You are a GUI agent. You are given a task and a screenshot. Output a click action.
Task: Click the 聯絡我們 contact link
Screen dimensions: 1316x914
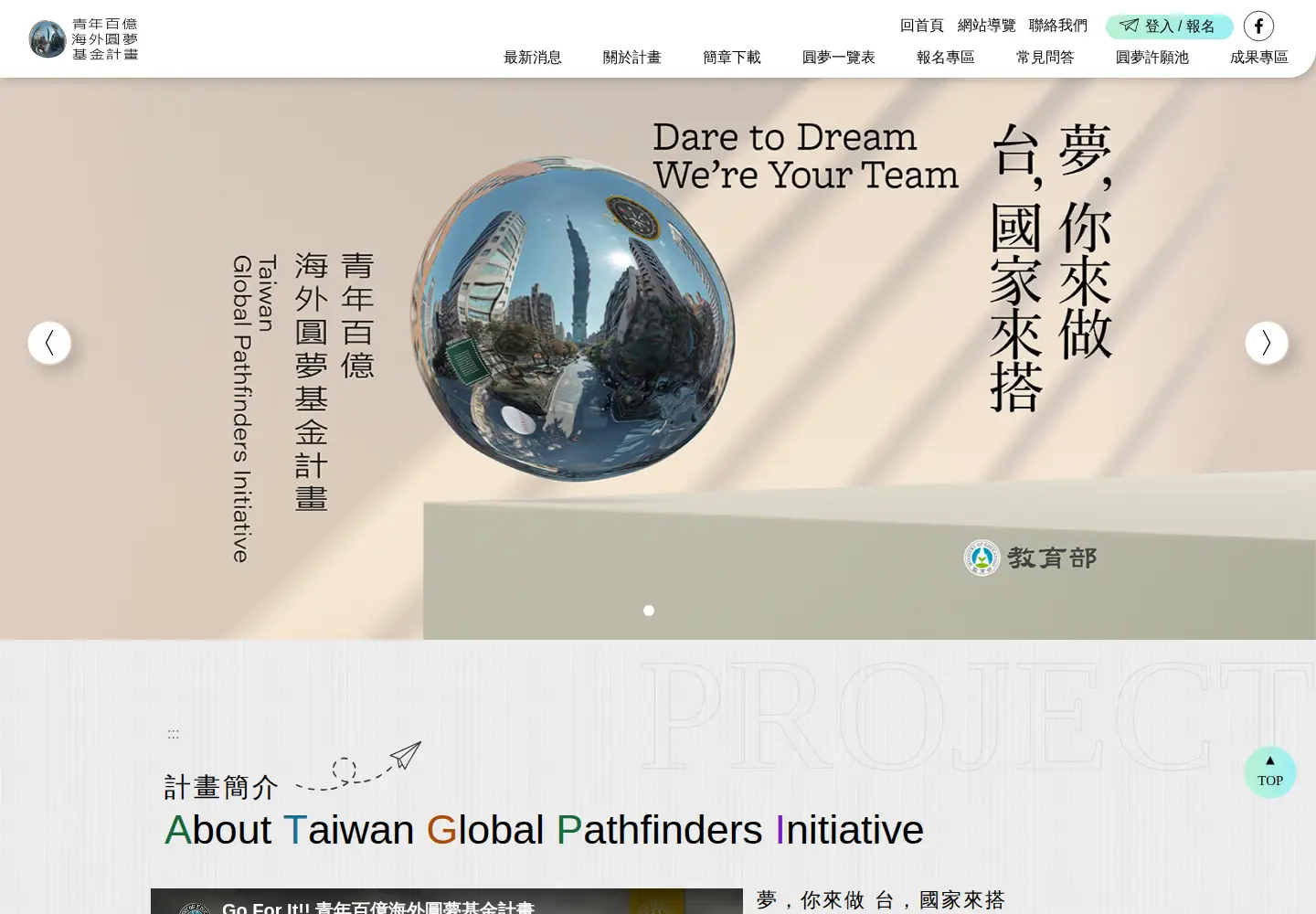1058,26
